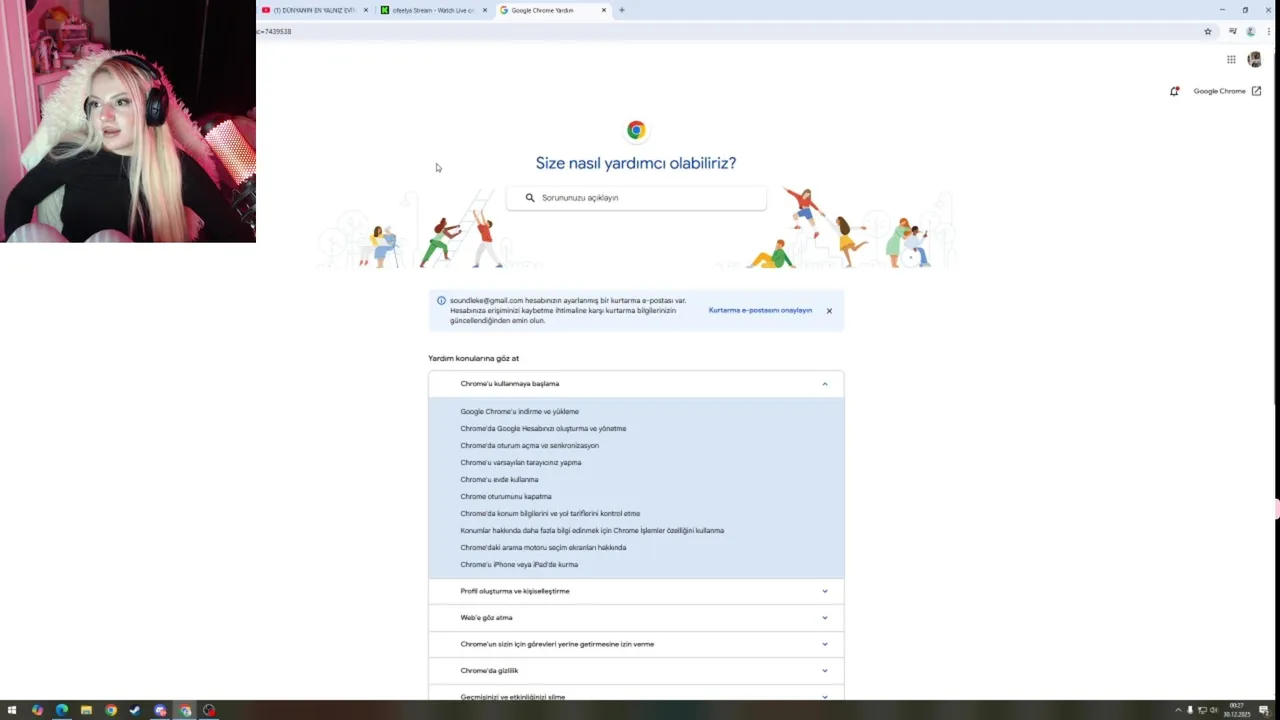This screenshot has height=720, width=1280.
Task: Open Chrome'u evde kullanma article
Action: point(499,480)
